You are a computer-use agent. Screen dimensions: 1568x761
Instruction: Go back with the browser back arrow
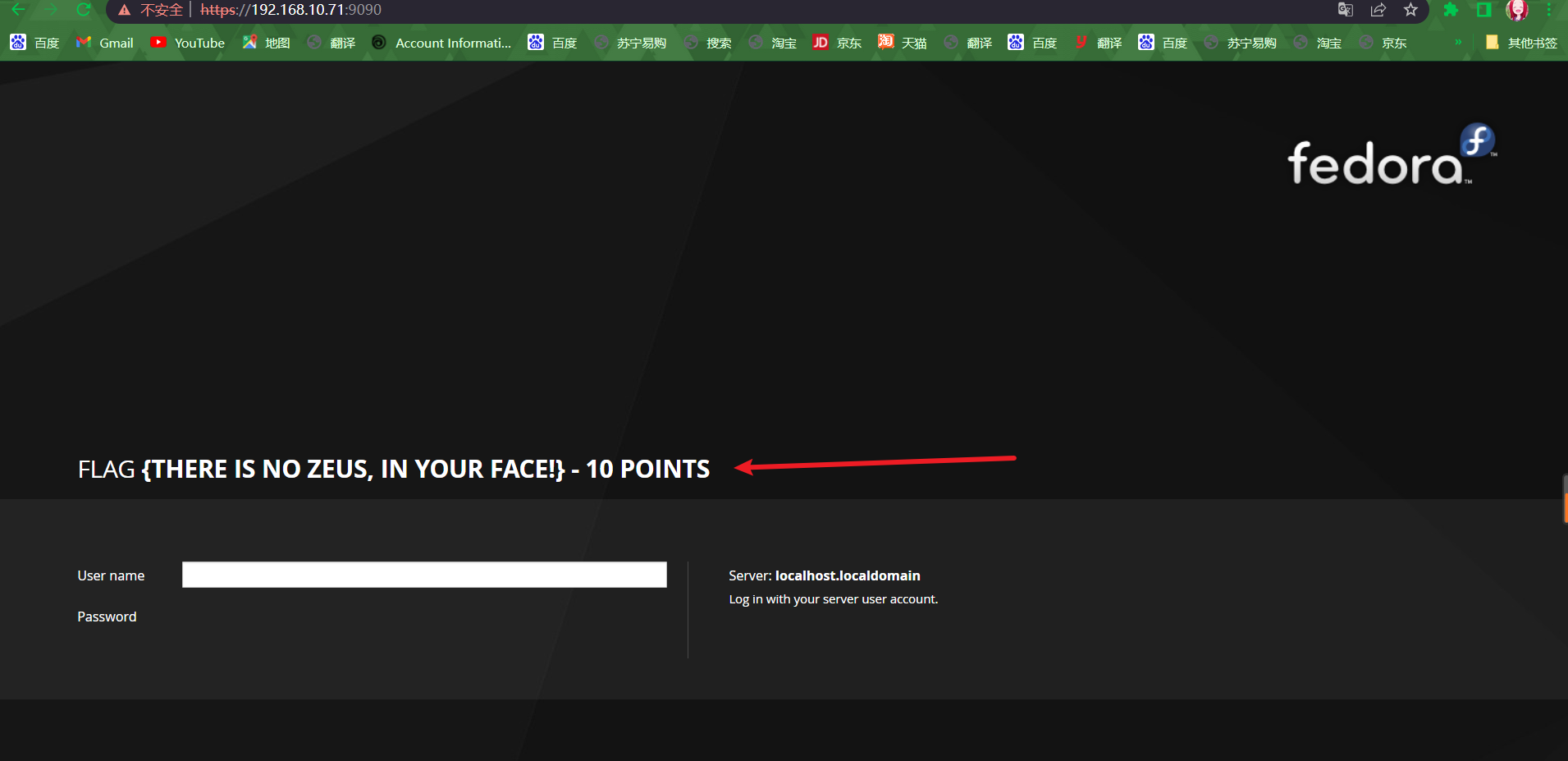click(18, 10)
